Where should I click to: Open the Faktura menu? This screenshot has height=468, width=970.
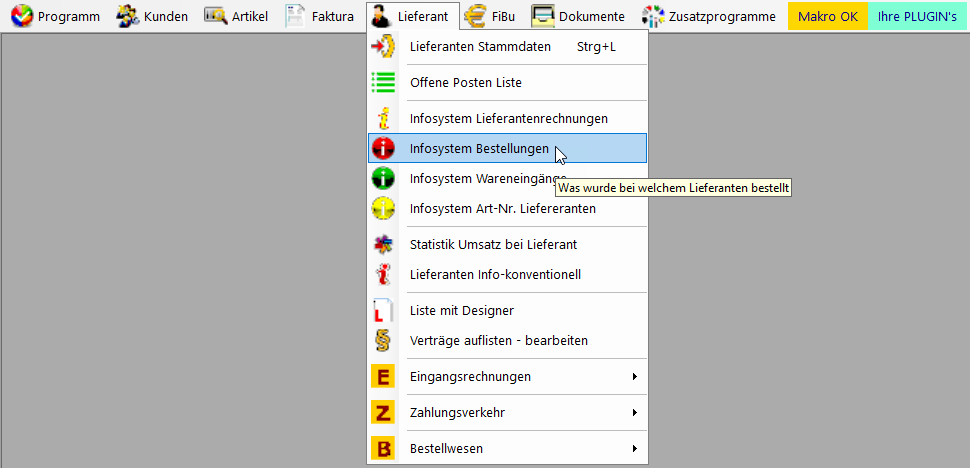pos(333,17)
